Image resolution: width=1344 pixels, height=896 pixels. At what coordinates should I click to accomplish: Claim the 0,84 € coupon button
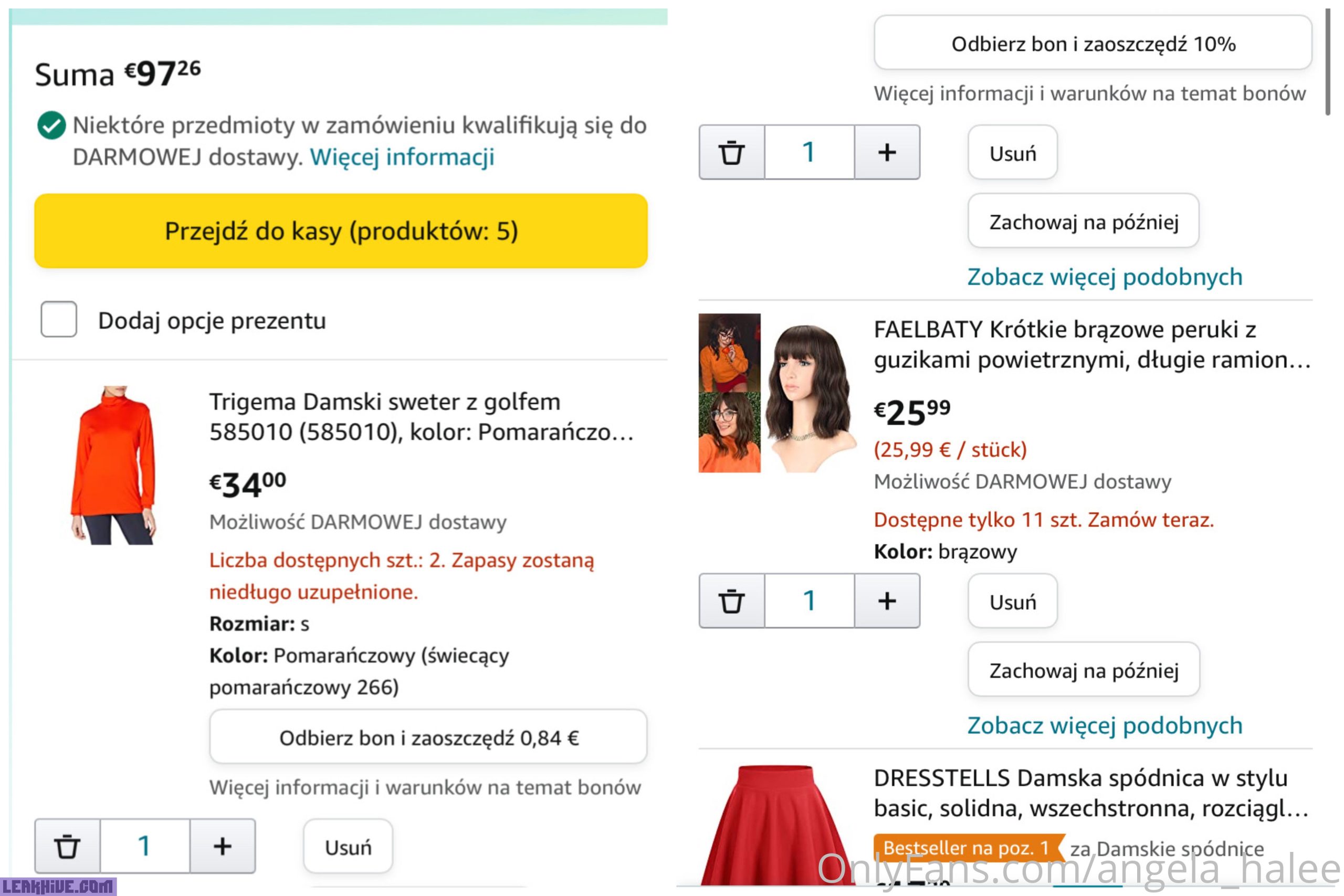(x=428, y=737)
